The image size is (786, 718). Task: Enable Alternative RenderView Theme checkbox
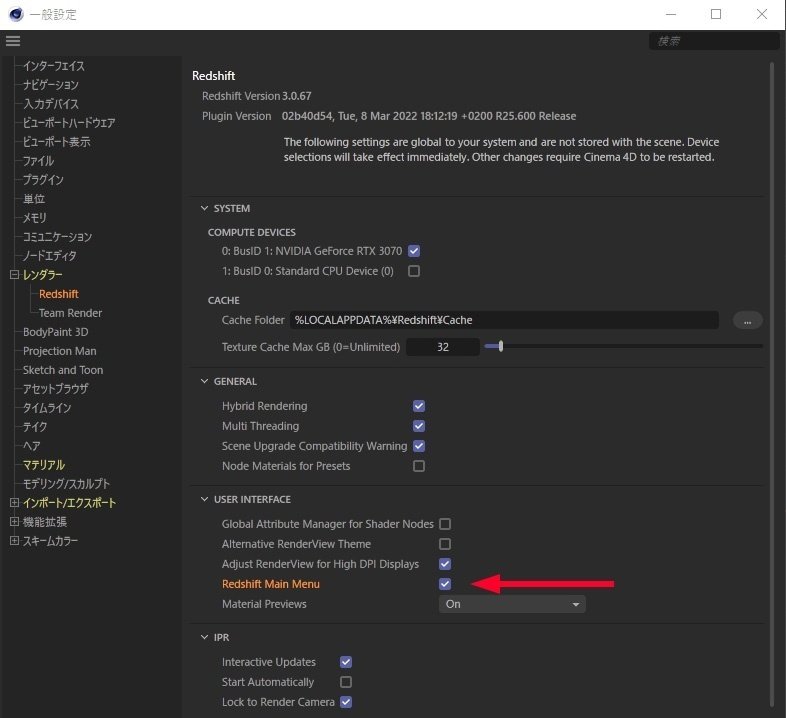[445, 544]
